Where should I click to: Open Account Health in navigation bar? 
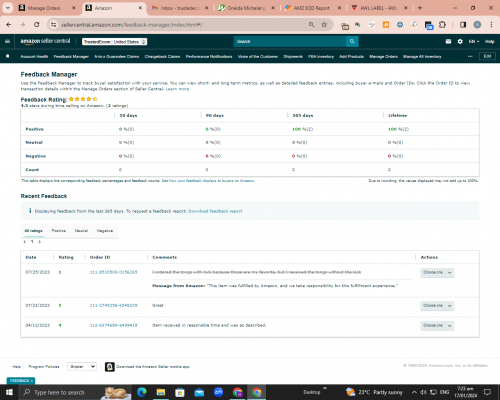coord(34,56)
